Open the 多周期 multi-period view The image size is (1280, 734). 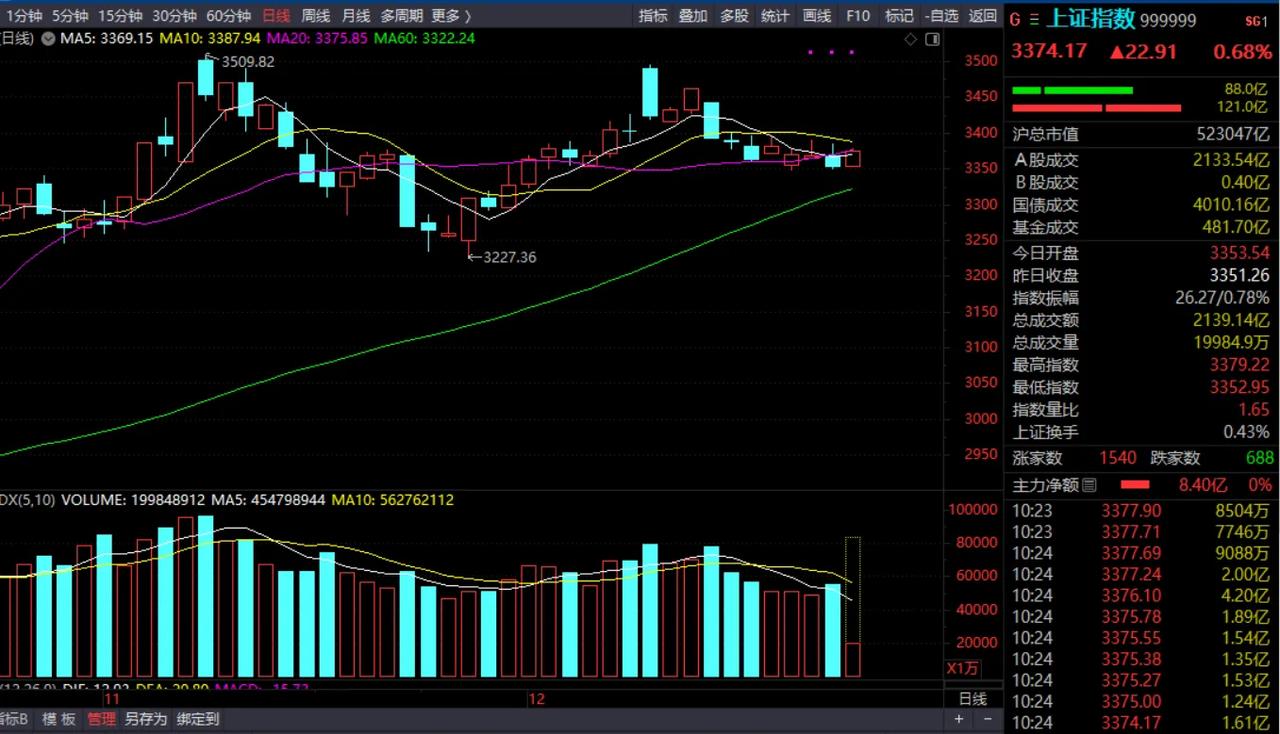tap(402, 16)
